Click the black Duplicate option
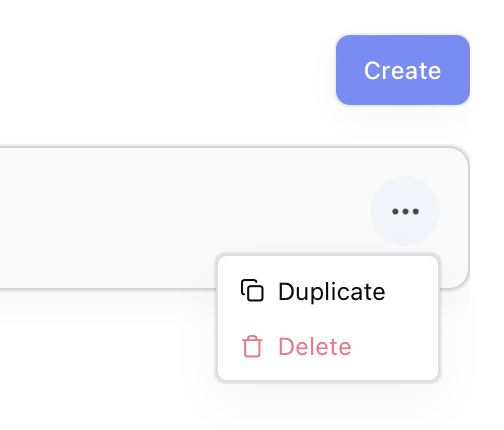Viewport: 504px width, 430px height. pos(328,291)
